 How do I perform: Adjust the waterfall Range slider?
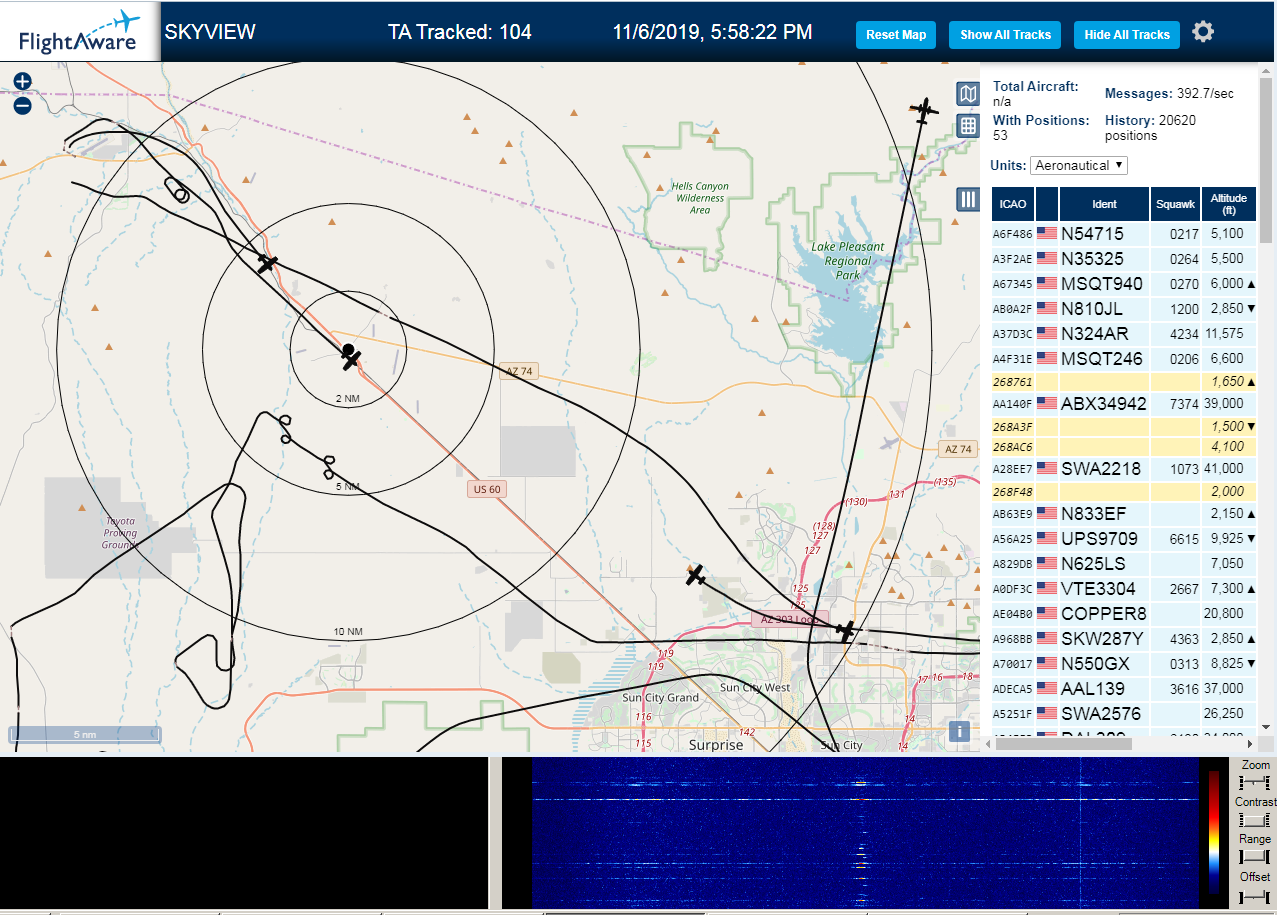(1255, 857)
